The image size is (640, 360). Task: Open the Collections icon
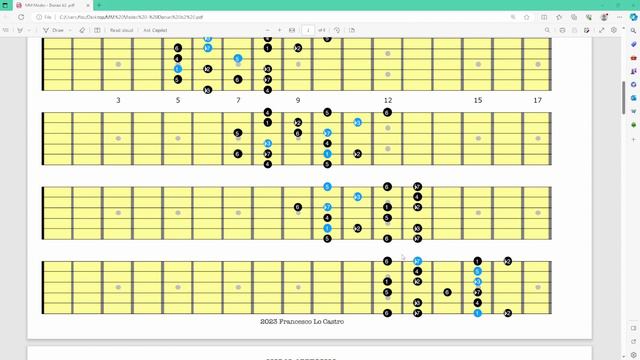[574, 17]
